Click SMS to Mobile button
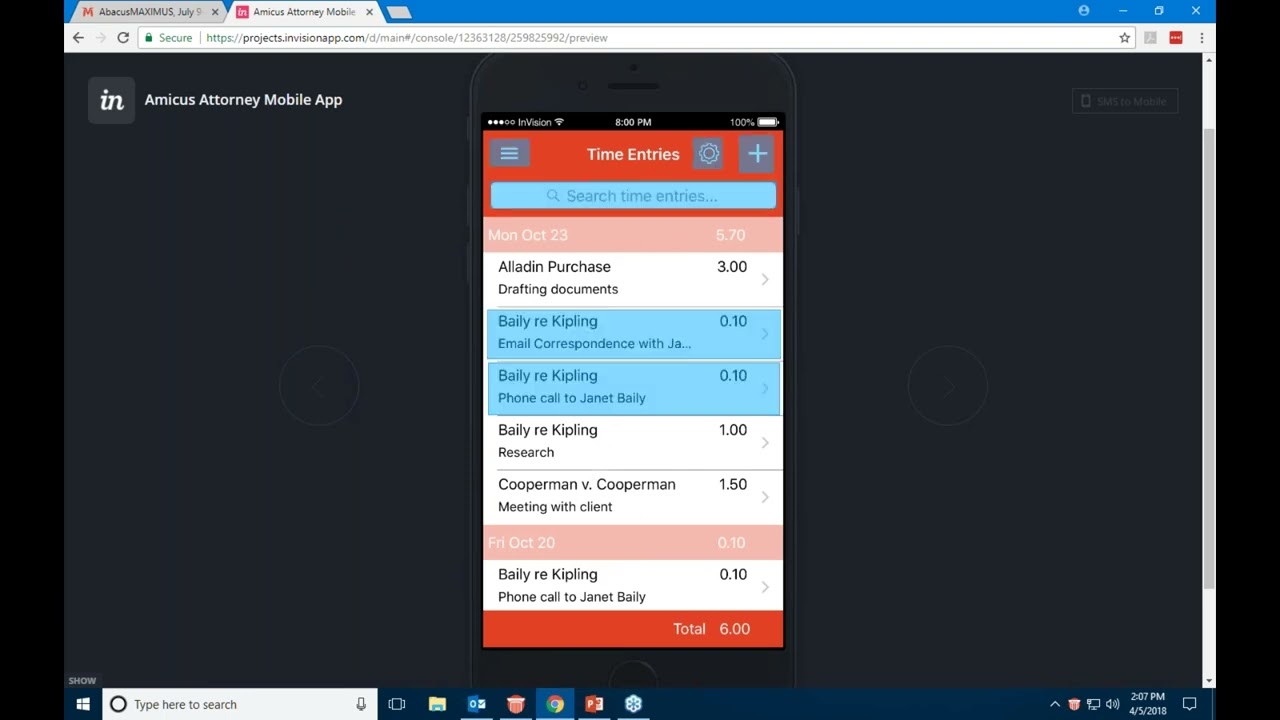Viewport: 1280px width, 720px height. click(1125, 101)
